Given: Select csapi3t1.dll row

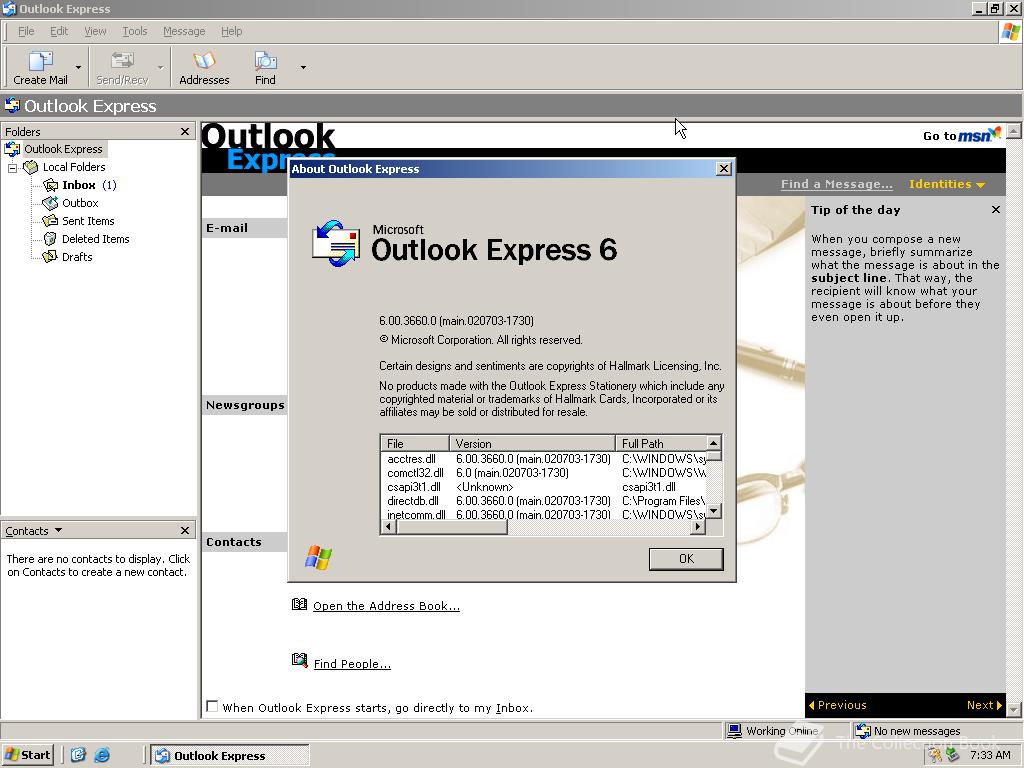Looking at the screenshot, I should pos(543,487).
